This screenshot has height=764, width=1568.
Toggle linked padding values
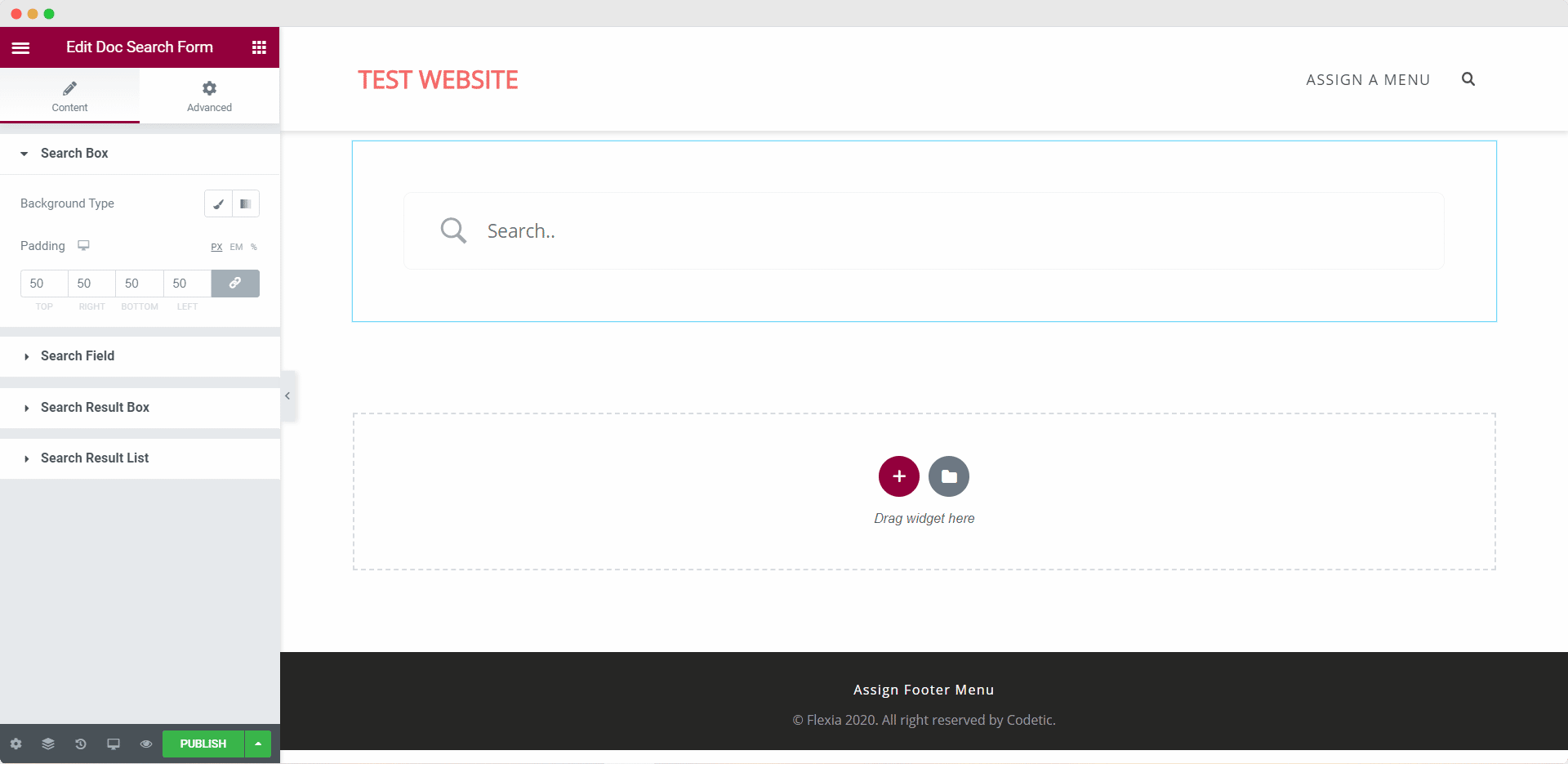(x=235, y=284)
